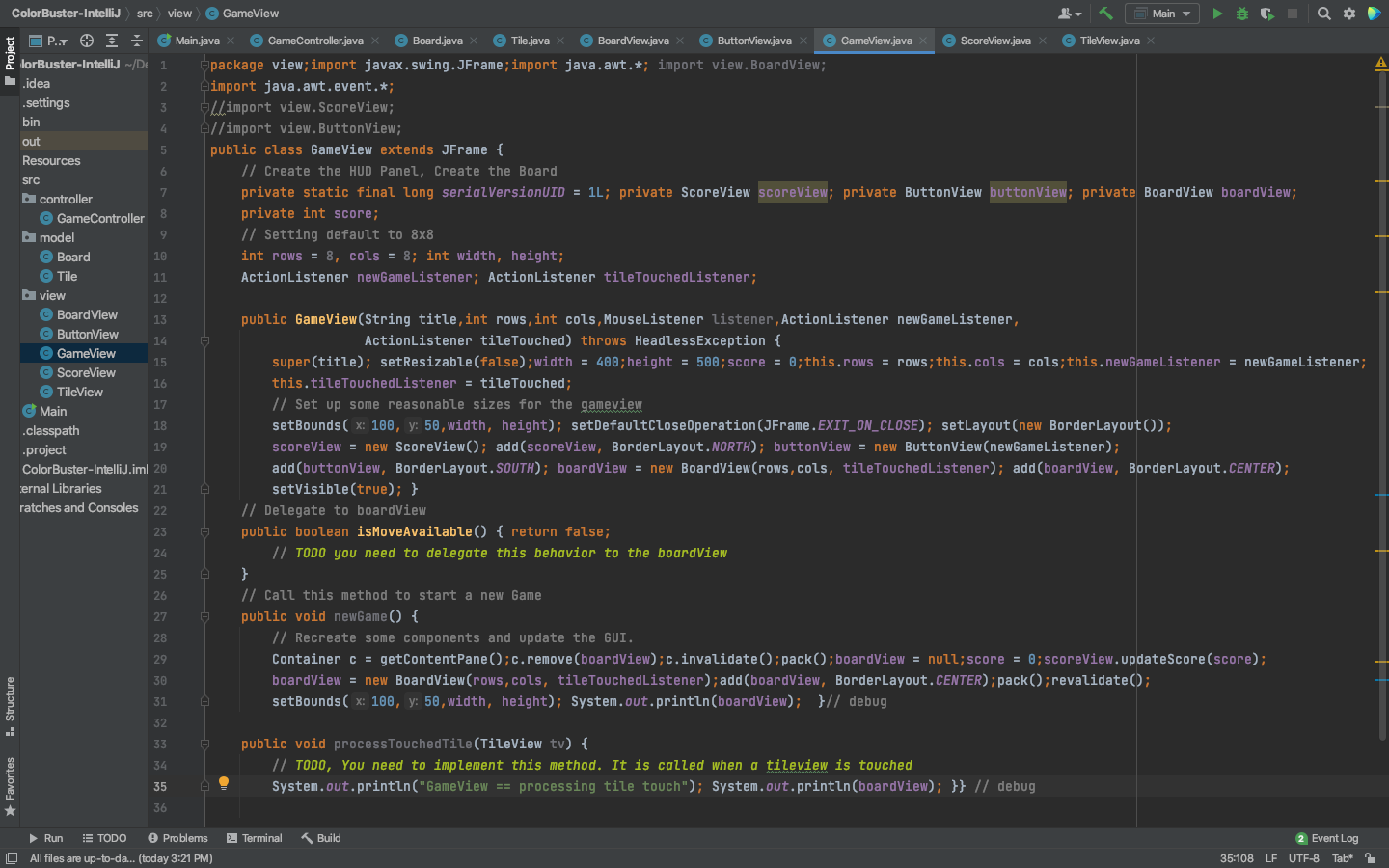Screen dimensions: 1389x868
Task: Click Collapse All icon in Project panel
Action: tap(137, 41)
